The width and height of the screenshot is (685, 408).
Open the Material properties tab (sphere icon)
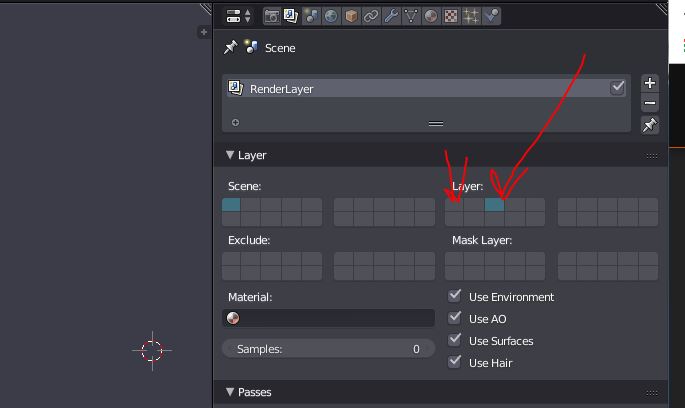pyautogui.click(x=431, y=17)
